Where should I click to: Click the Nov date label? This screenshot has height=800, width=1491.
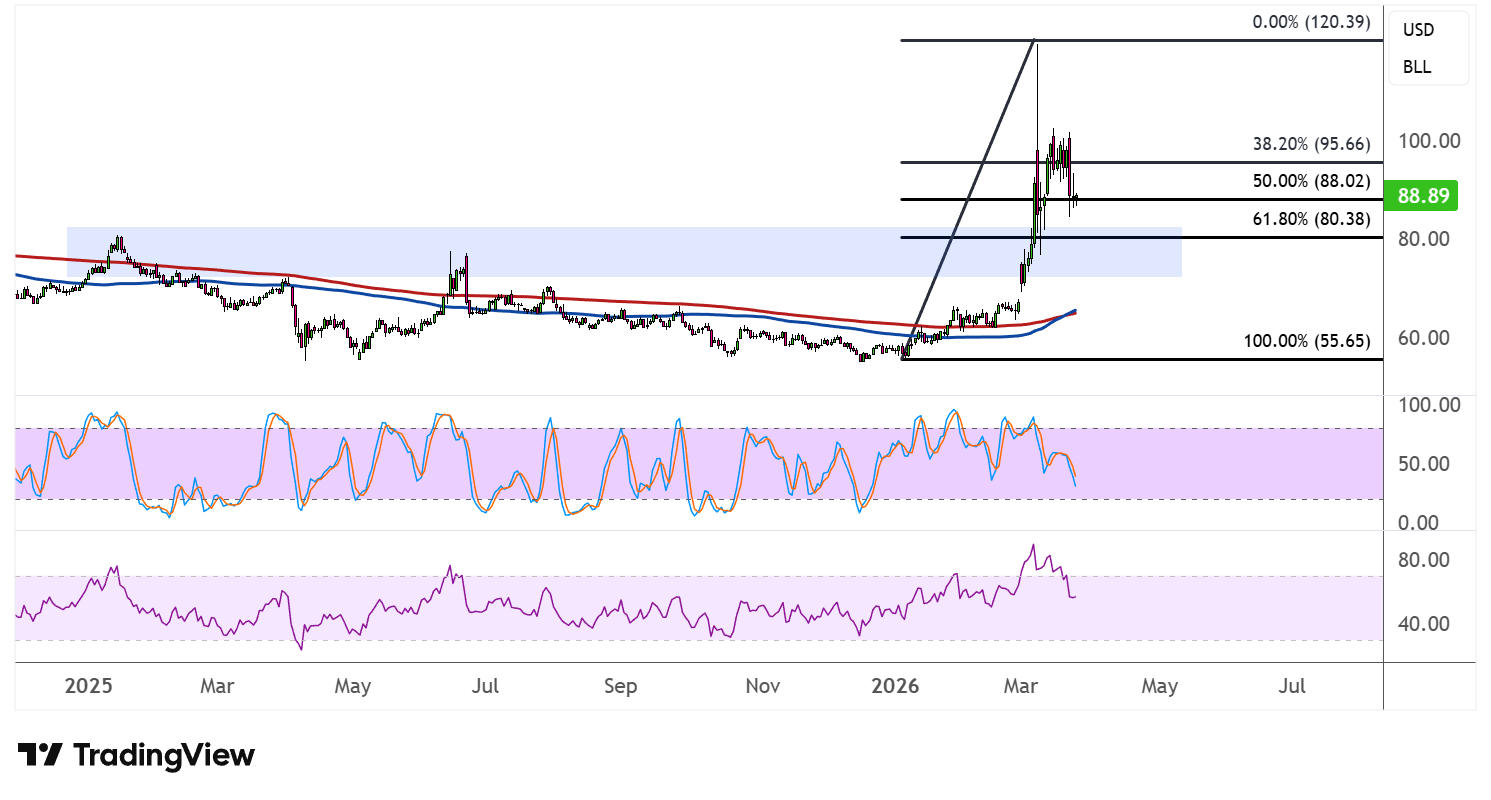tap(763, 687)
